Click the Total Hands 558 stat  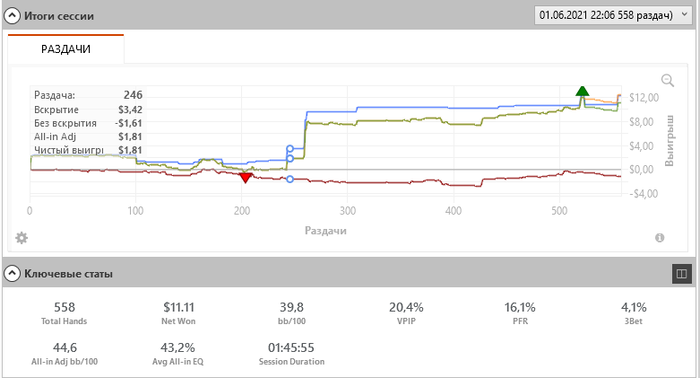(x=64, y=313)
